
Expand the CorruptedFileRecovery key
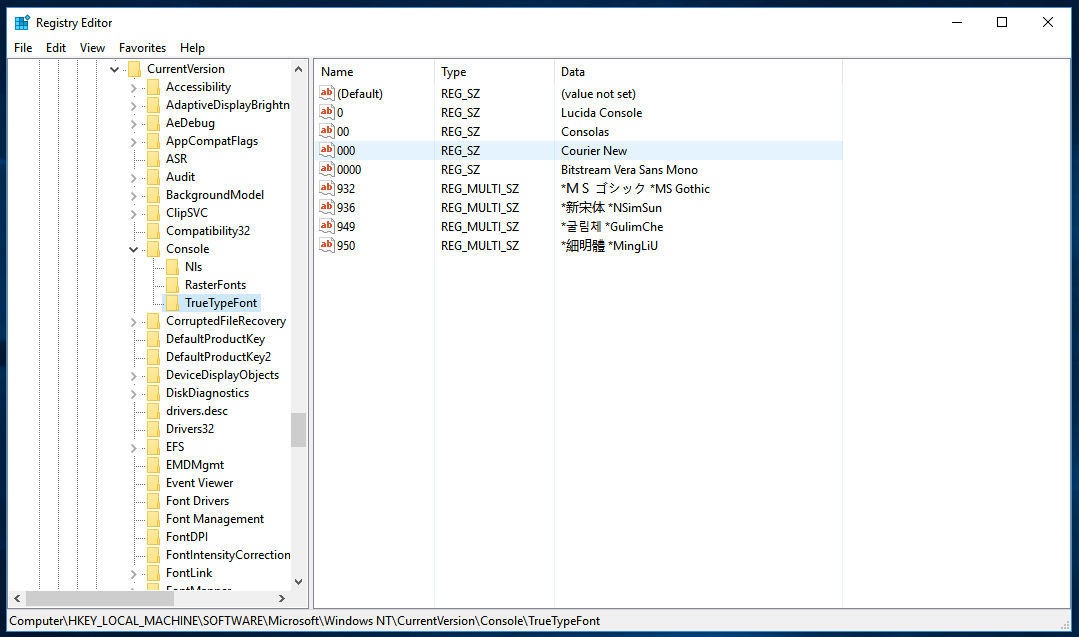pyautogui.click(x=133, y=321)
